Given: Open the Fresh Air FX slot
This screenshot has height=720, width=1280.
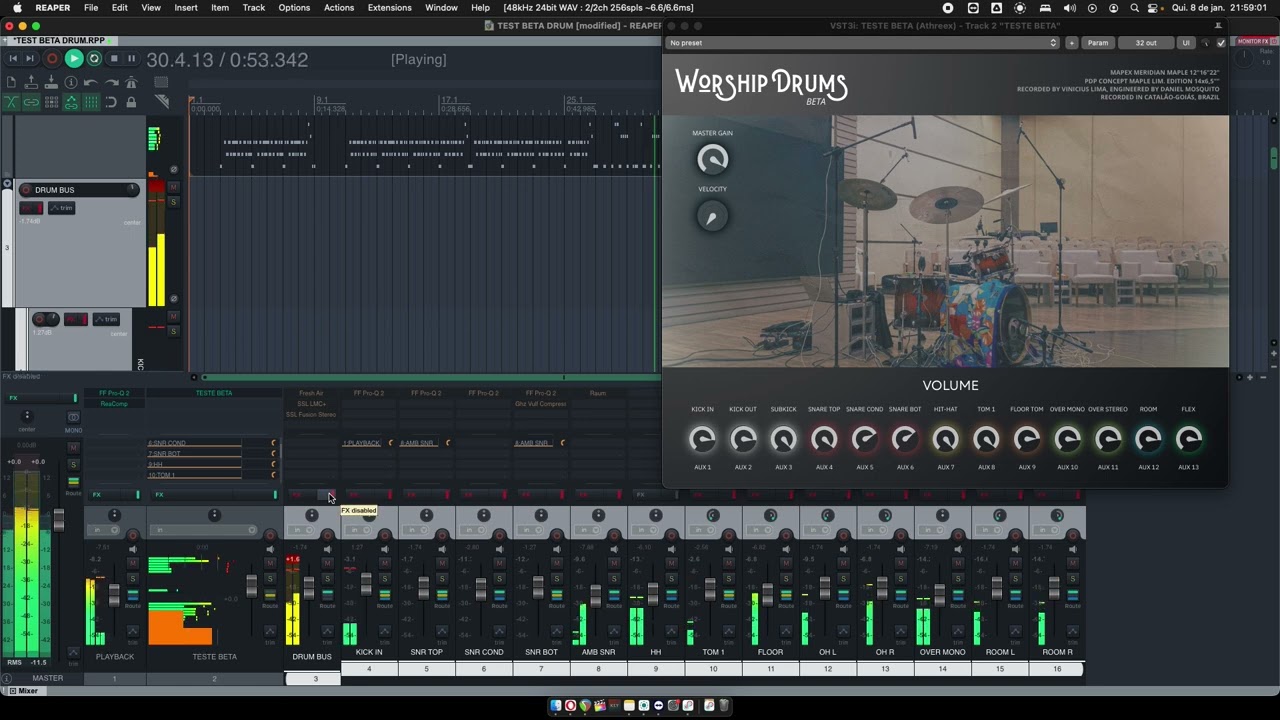Looking at the screenshot, I should click(312, 393).
